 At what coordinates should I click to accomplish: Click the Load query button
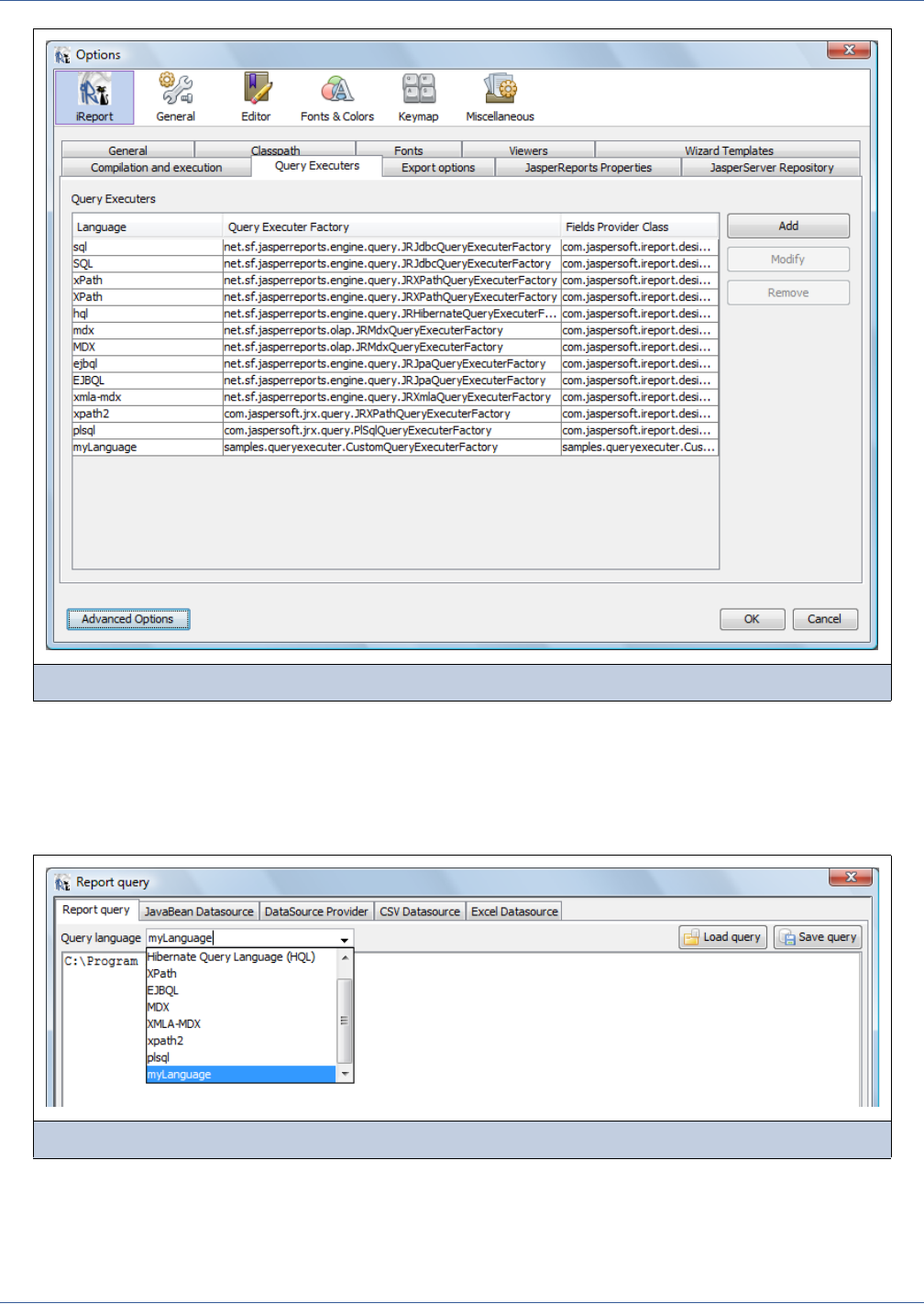point(722,937)
